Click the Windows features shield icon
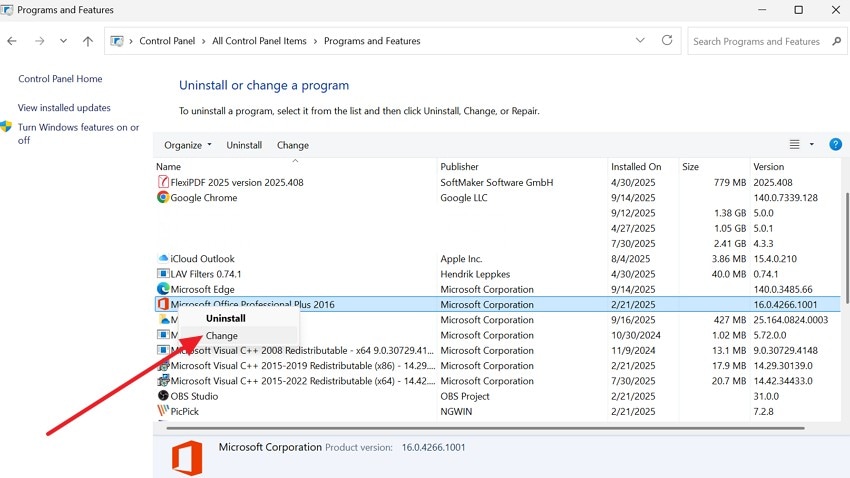 point(7,127)
